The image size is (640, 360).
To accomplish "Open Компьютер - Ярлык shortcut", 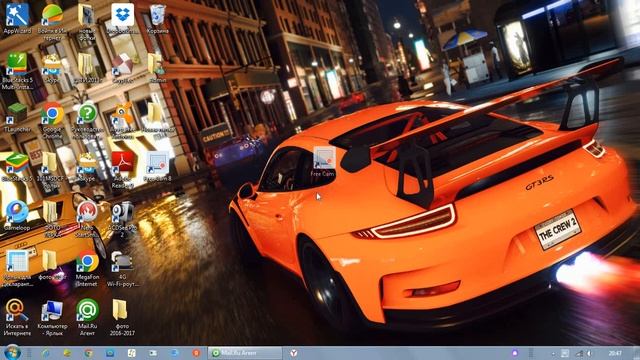I will tap(52, 318).
